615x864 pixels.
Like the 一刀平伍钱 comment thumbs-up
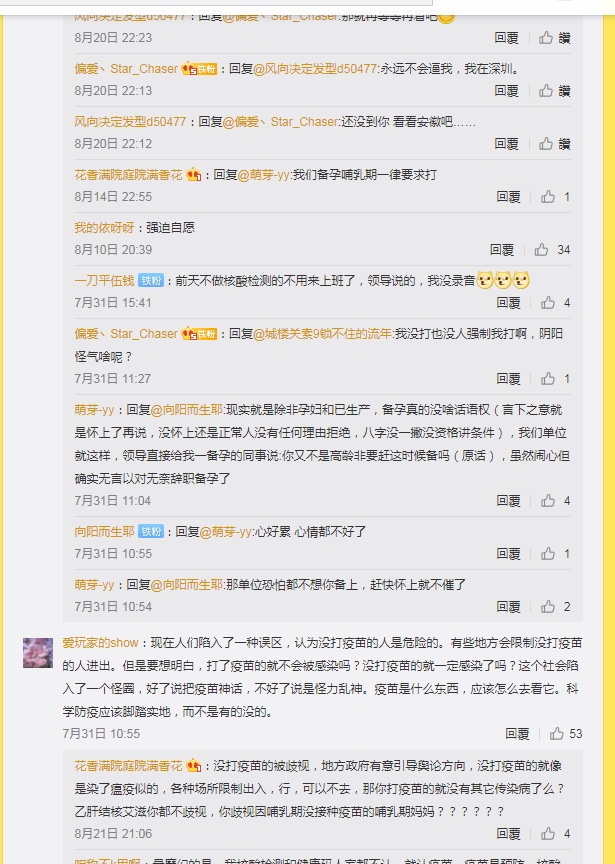coord(548,303)
